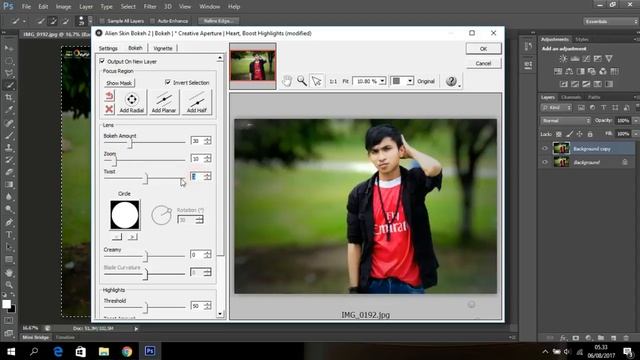Open Microsoft Edge from the taskbar
Viewport: 640px width, 360px height.
tap(58, 351)
